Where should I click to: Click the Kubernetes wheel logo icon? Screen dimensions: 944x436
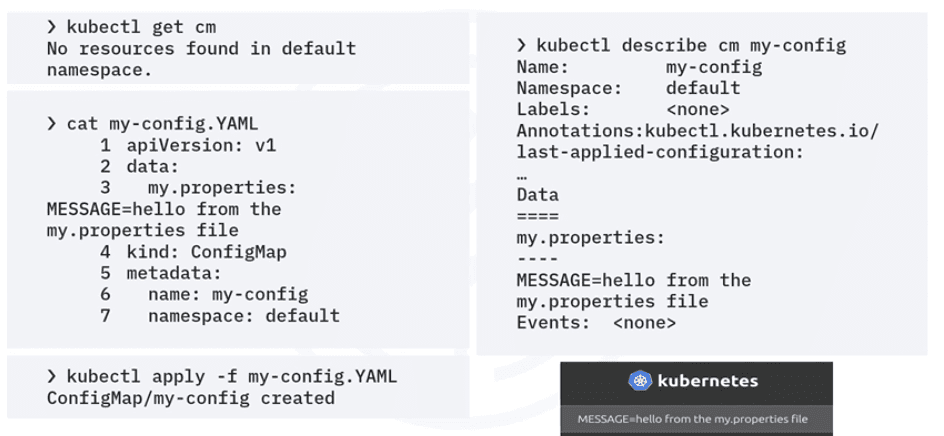pyautogui.click(x=640, y=381)
